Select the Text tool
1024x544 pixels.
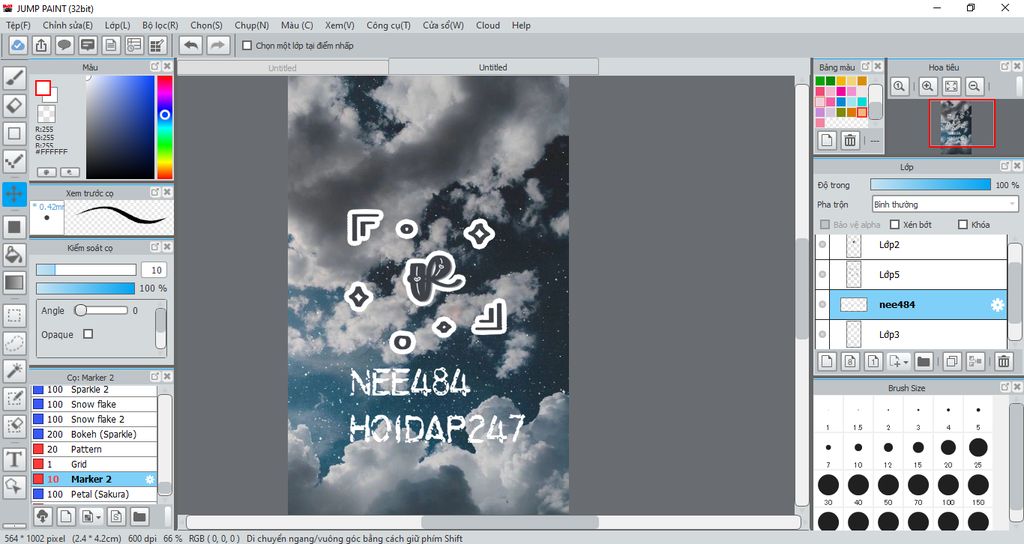[x=14, y=459]
